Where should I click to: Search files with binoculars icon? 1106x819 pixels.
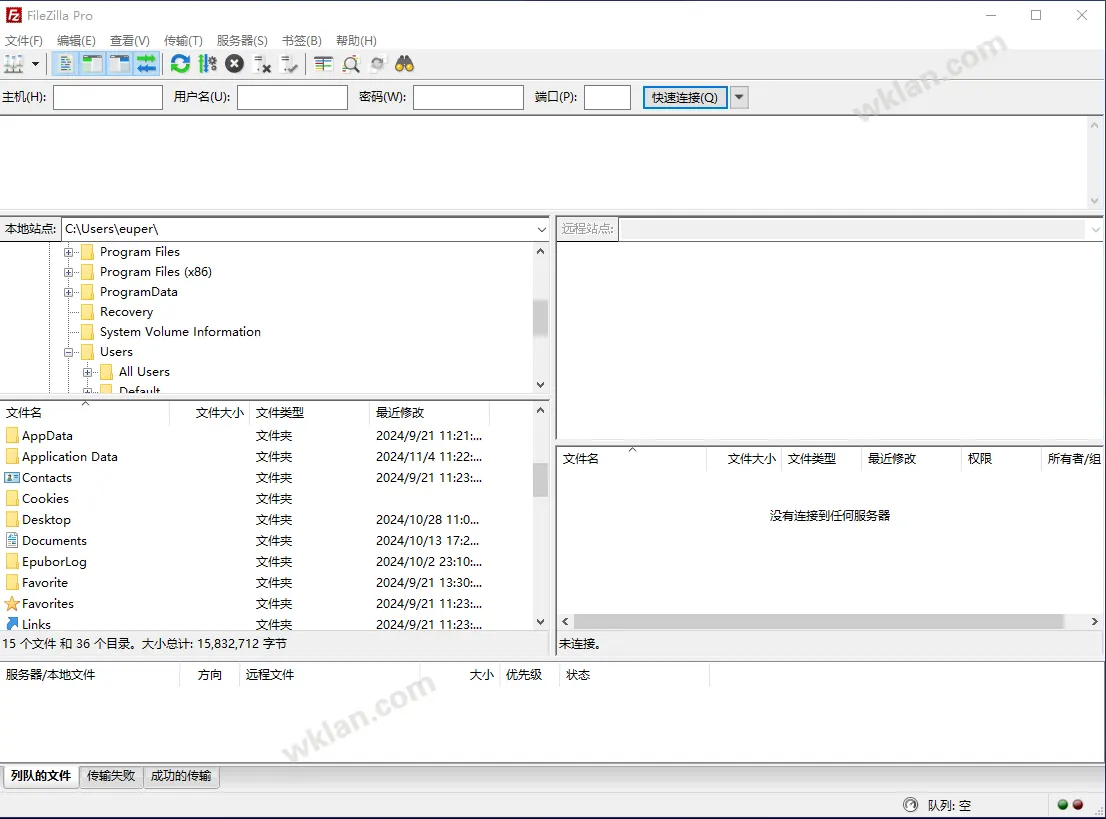[404, 64]
